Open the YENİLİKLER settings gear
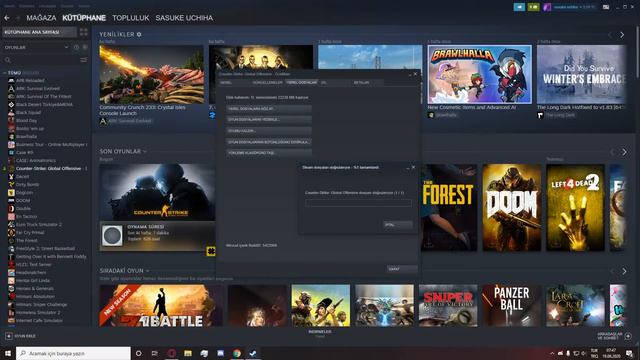Image resolution: width=640 pixels, height=360 pixels. click(139, 35)
